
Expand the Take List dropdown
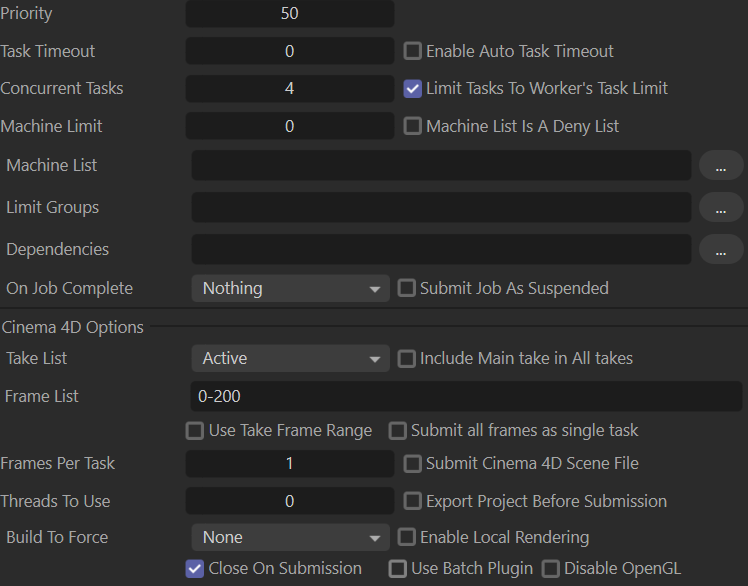point(290,359)
